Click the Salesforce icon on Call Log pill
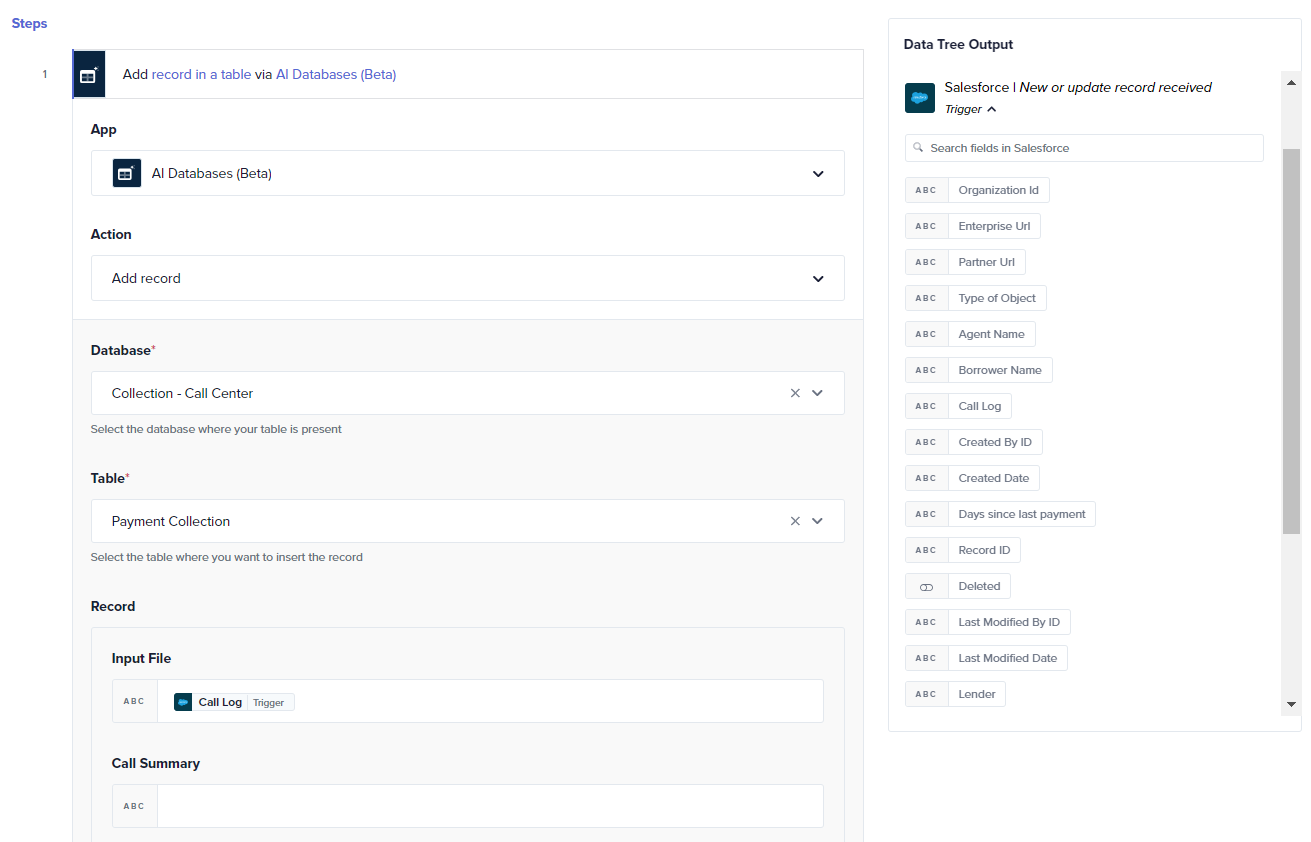Image resolution: width=1311 pixels, height=842 pixels. pyautogui.click(x=183, y=702)
